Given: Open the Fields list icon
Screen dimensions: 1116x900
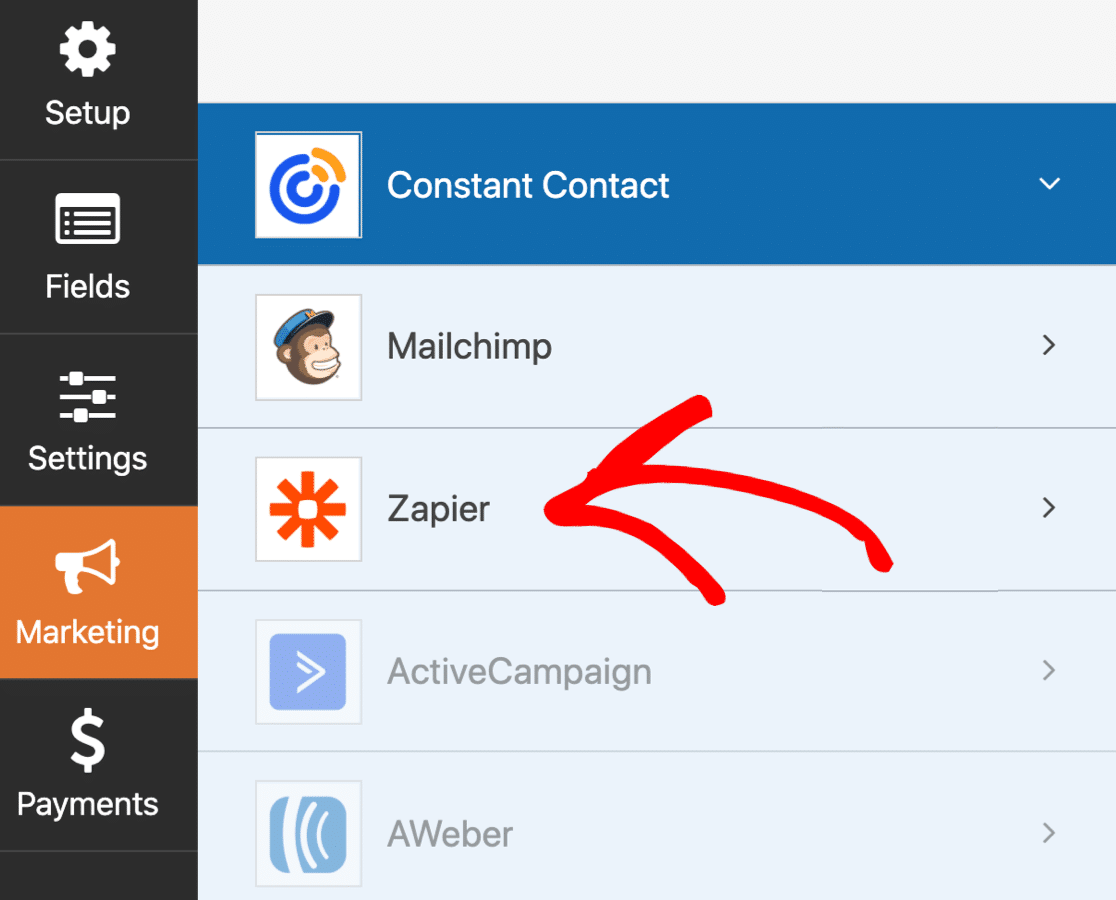Looking at the screenshot, I should pos(87,220).
